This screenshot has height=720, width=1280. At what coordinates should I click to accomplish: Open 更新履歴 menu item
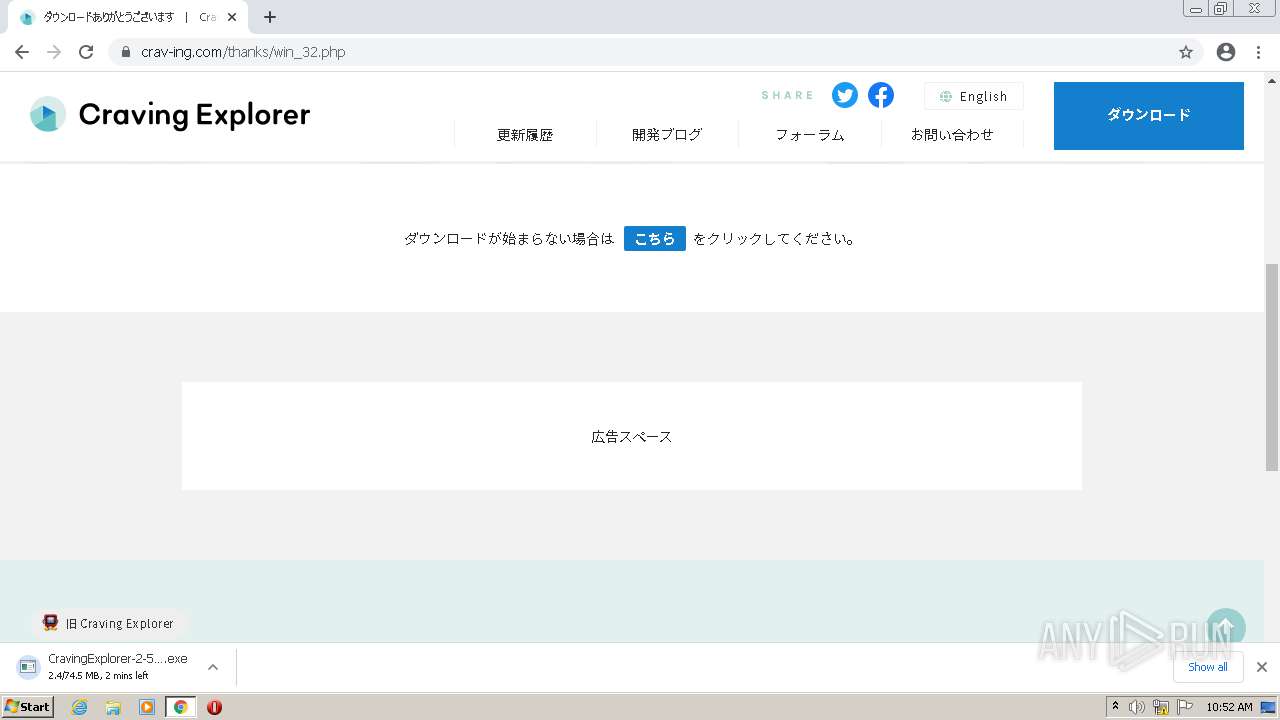525,134
